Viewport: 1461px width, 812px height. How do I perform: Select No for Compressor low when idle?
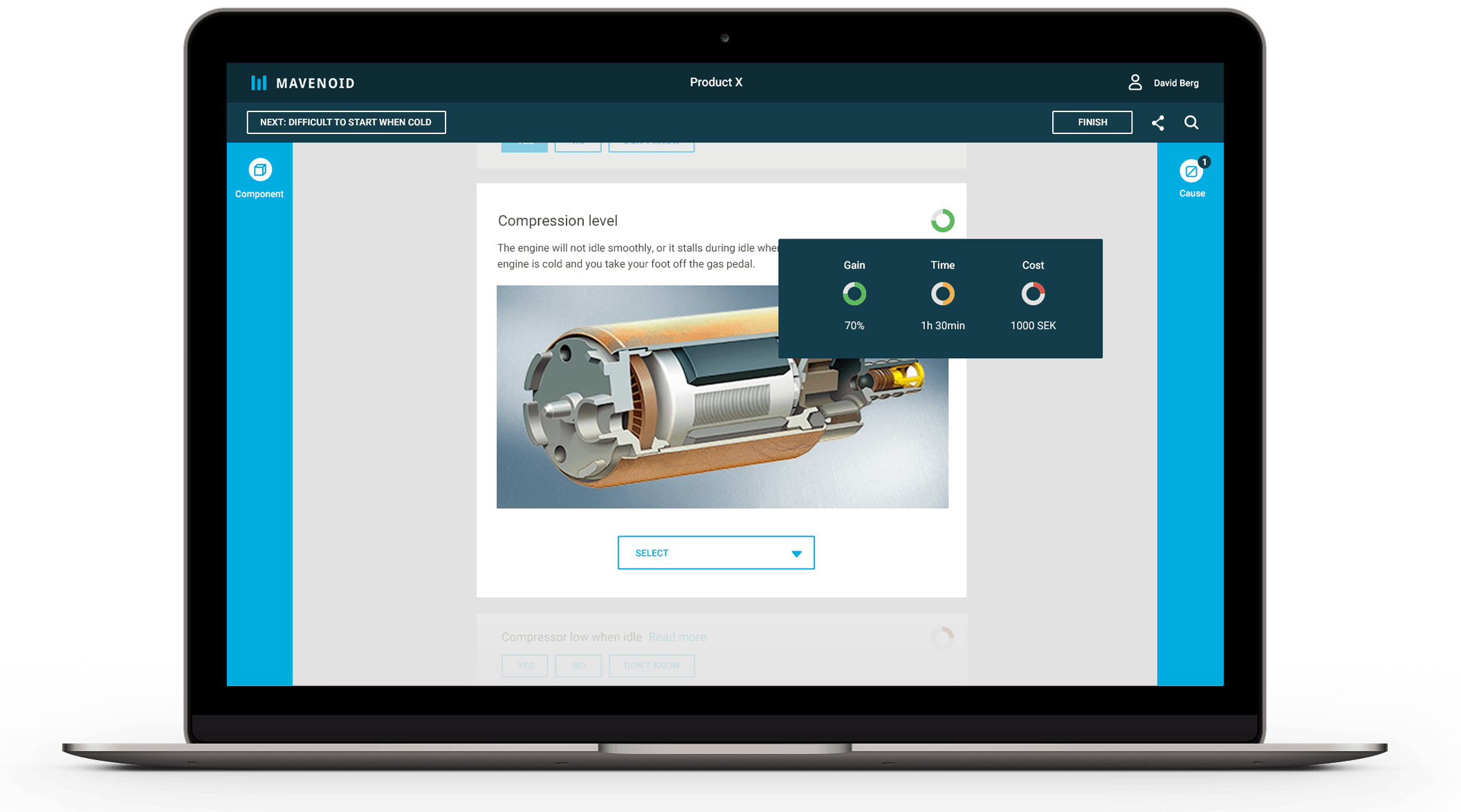coord(578,665)
